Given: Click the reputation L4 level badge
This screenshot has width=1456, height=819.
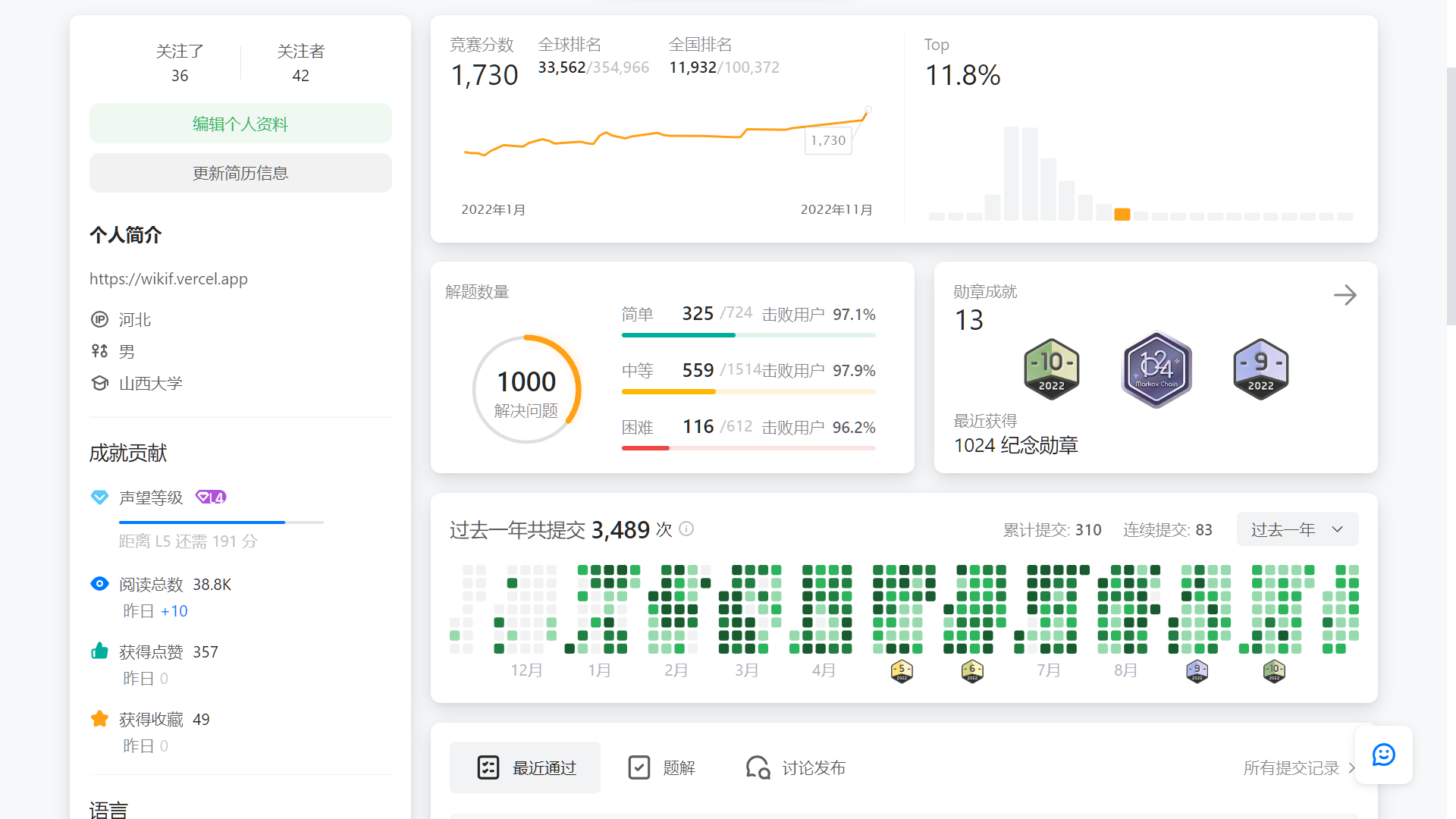Looking at the screenshot, I should click(211, 497).
